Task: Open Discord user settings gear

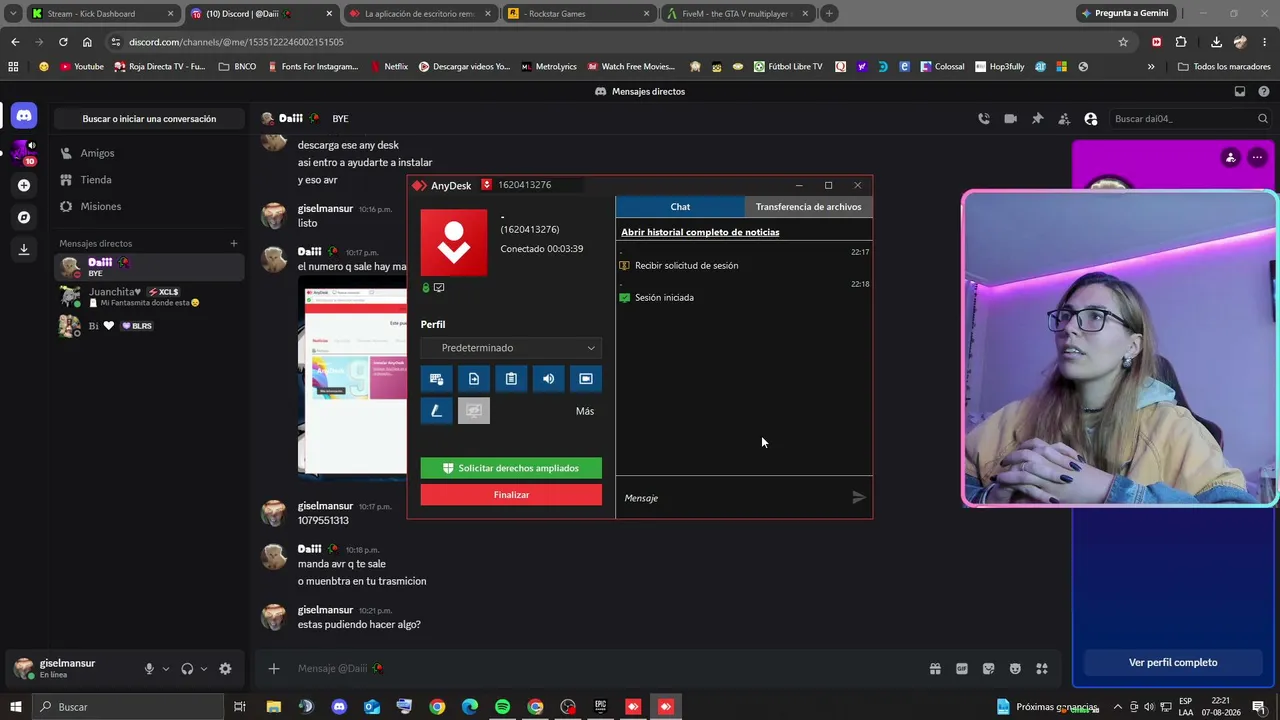Action: pyautogui.click(x=225, y=669)
